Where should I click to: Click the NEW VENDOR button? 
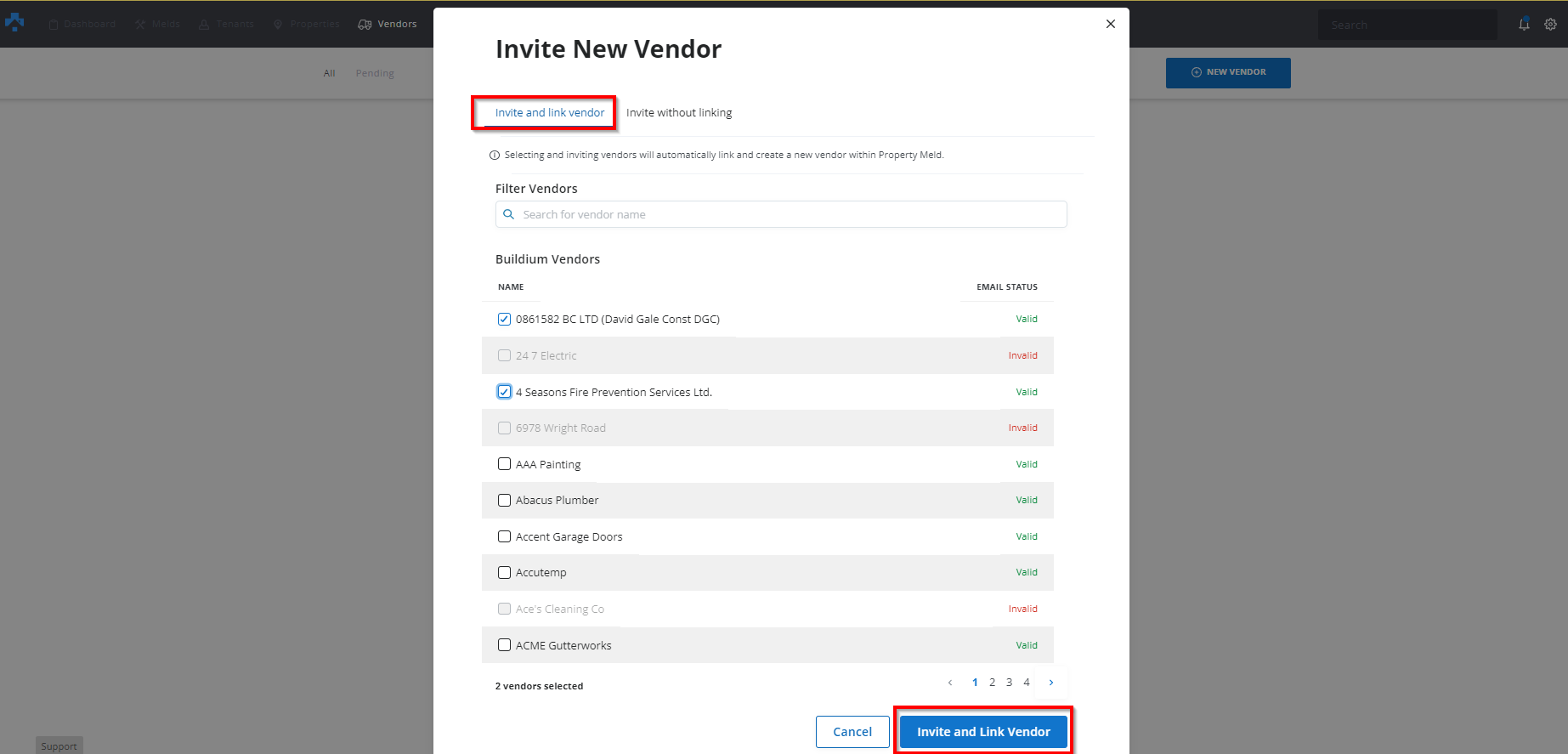[1228, 72]
